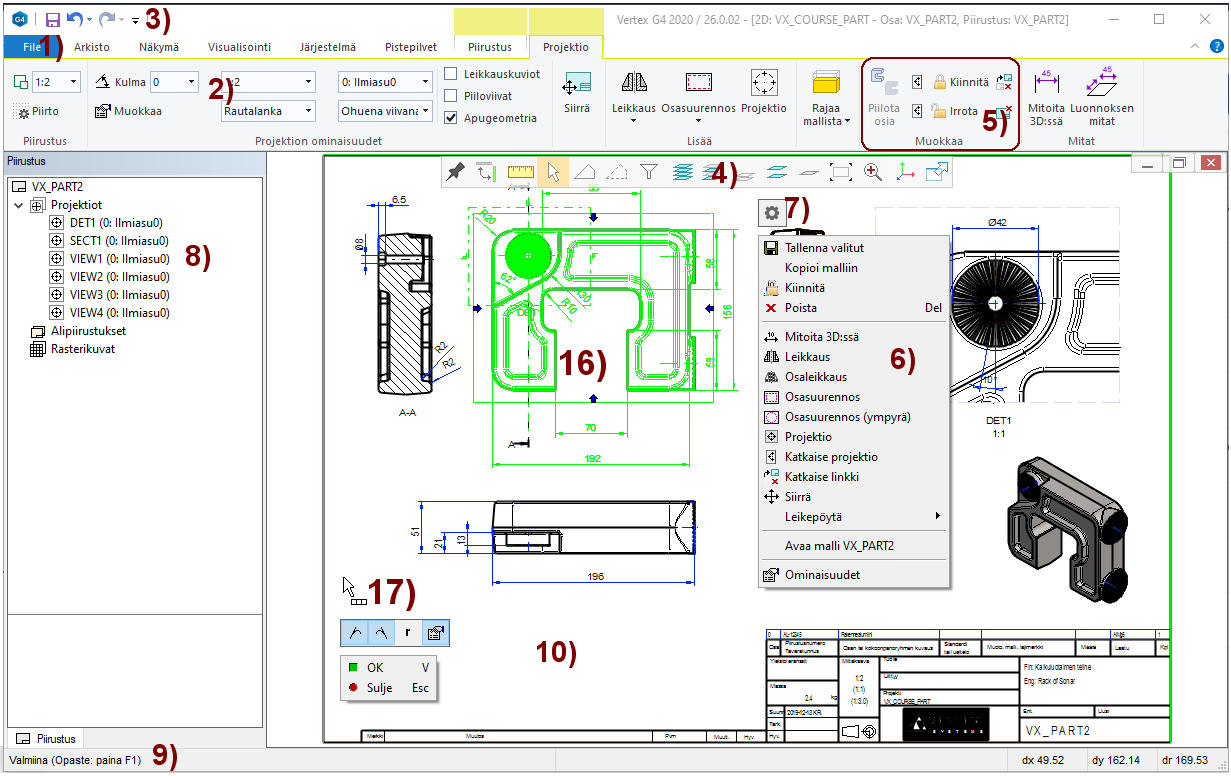Click the gear settings icon above context menu
Screen dimensions: 1231x776
pos(772,212)
